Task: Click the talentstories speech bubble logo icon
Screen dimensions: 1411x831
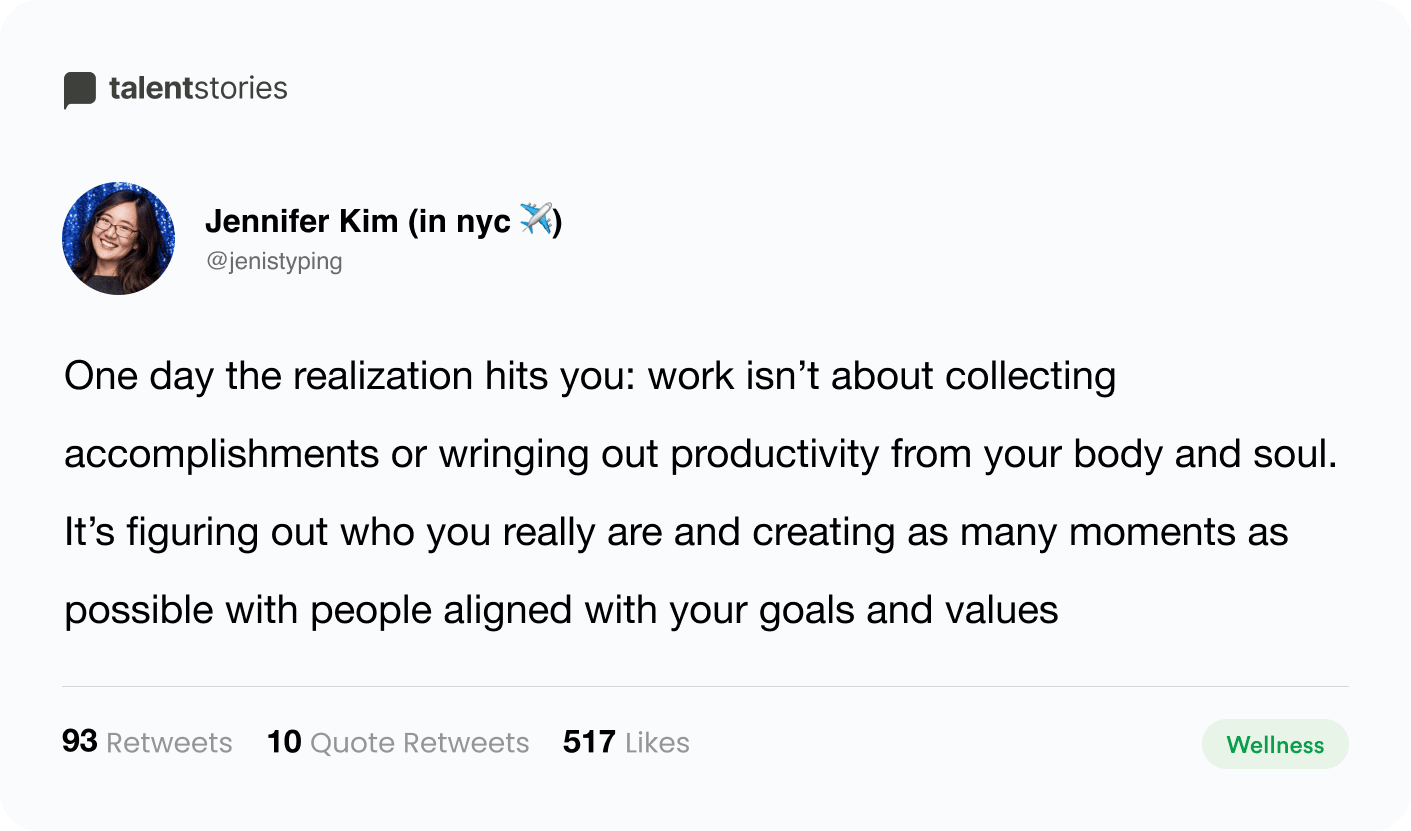Action: 80,90
